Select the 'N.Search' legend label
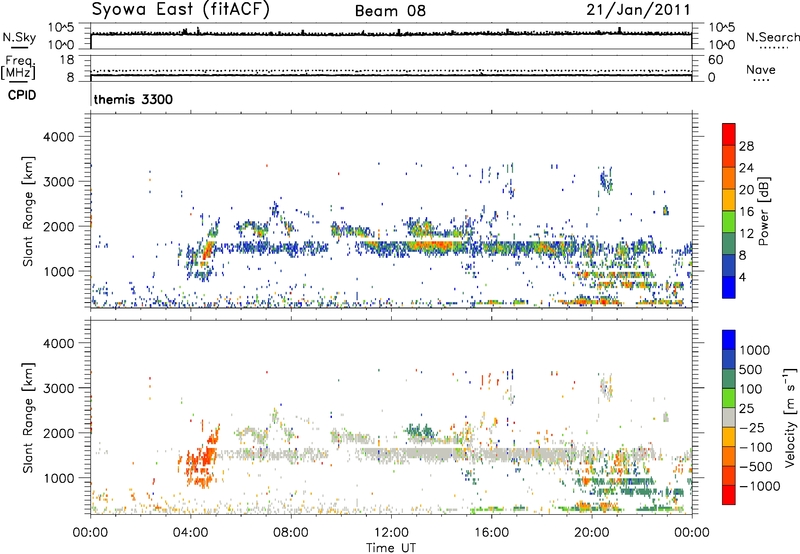This screenshot has height=554, width=800. 772,37
